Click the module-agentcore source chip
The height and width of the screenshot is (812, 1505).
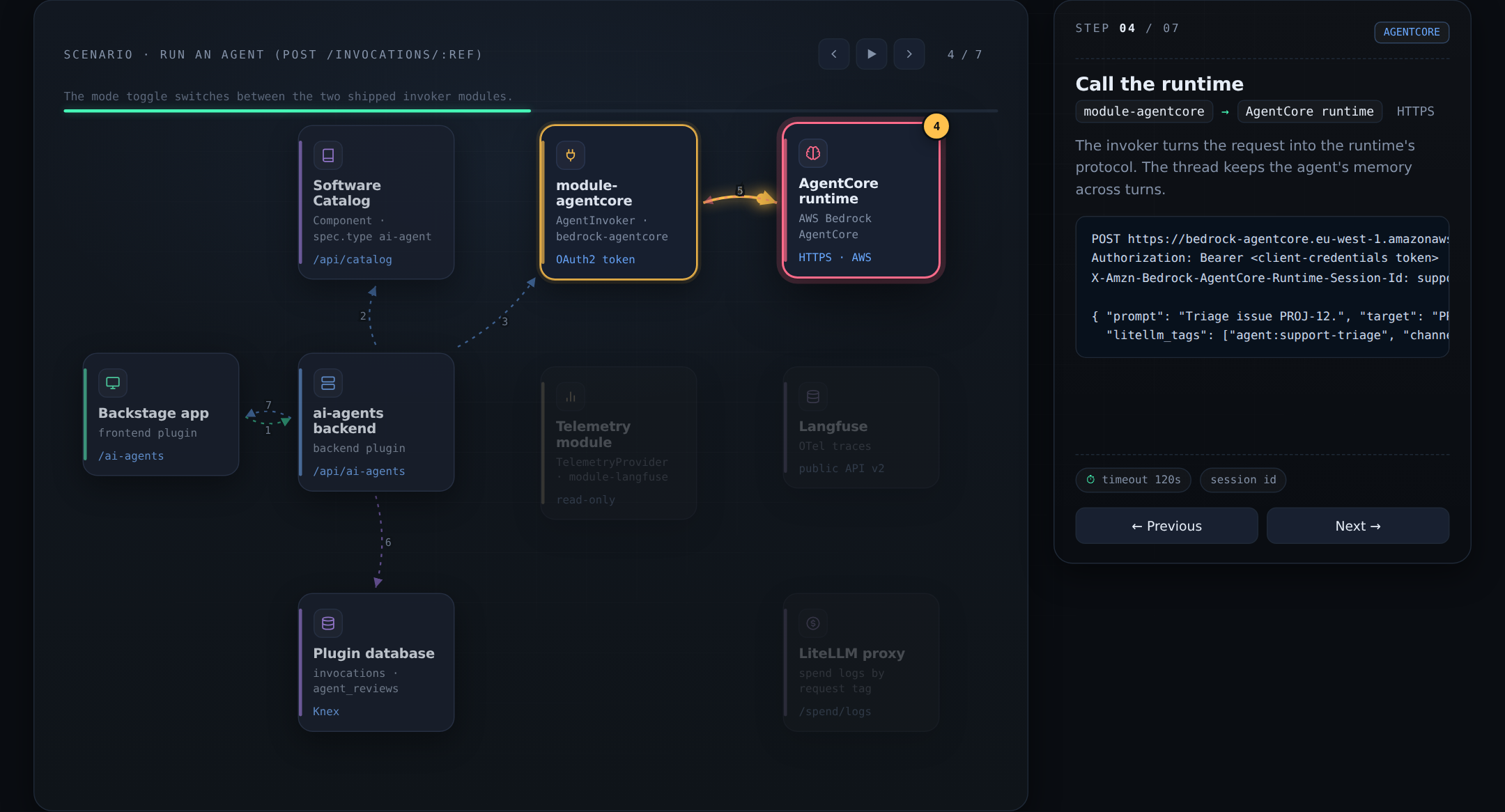[x=1144, y=111]
